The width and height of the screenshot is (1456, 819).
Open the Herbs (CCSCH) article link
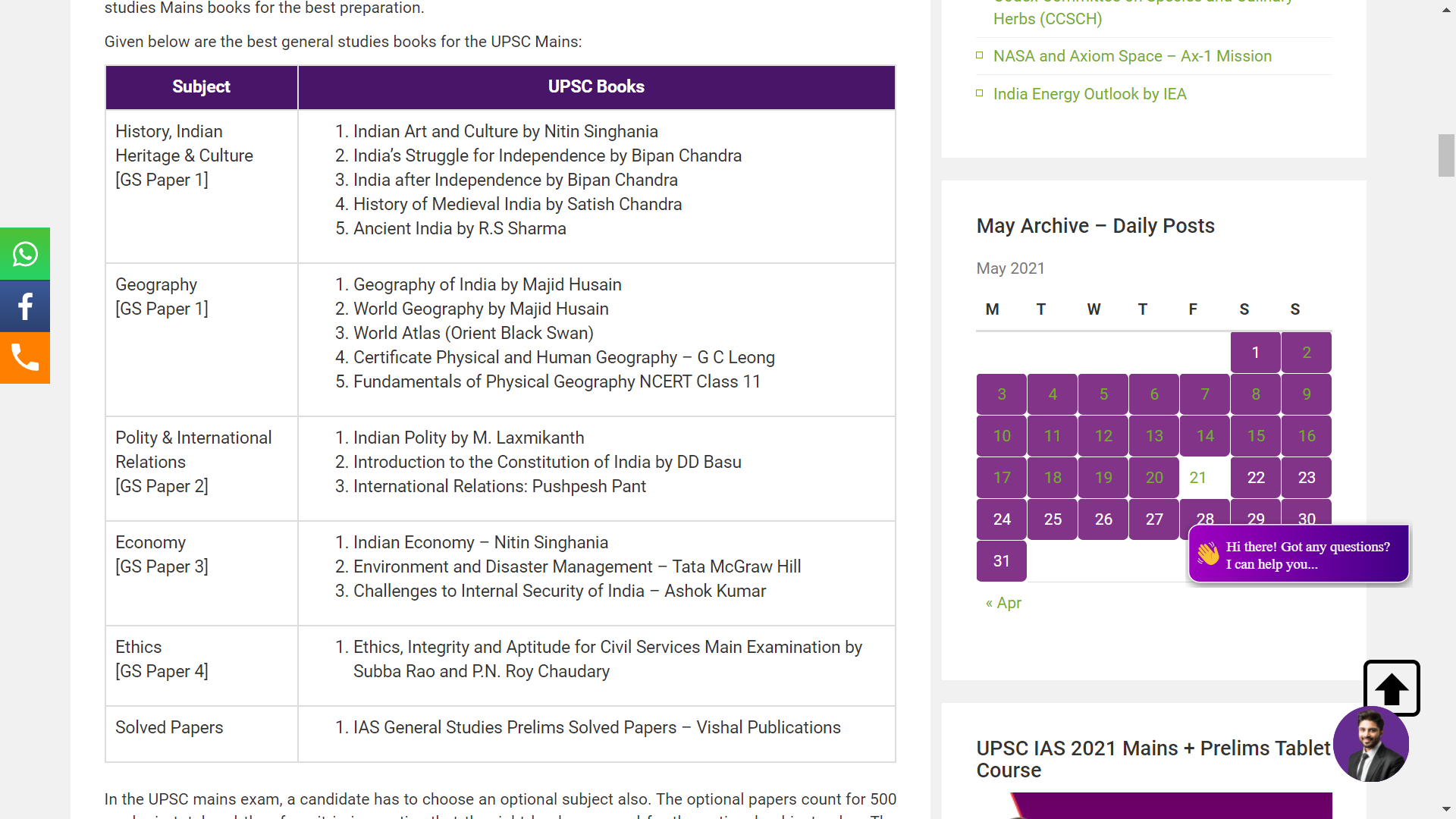[x=1047, y=19]
